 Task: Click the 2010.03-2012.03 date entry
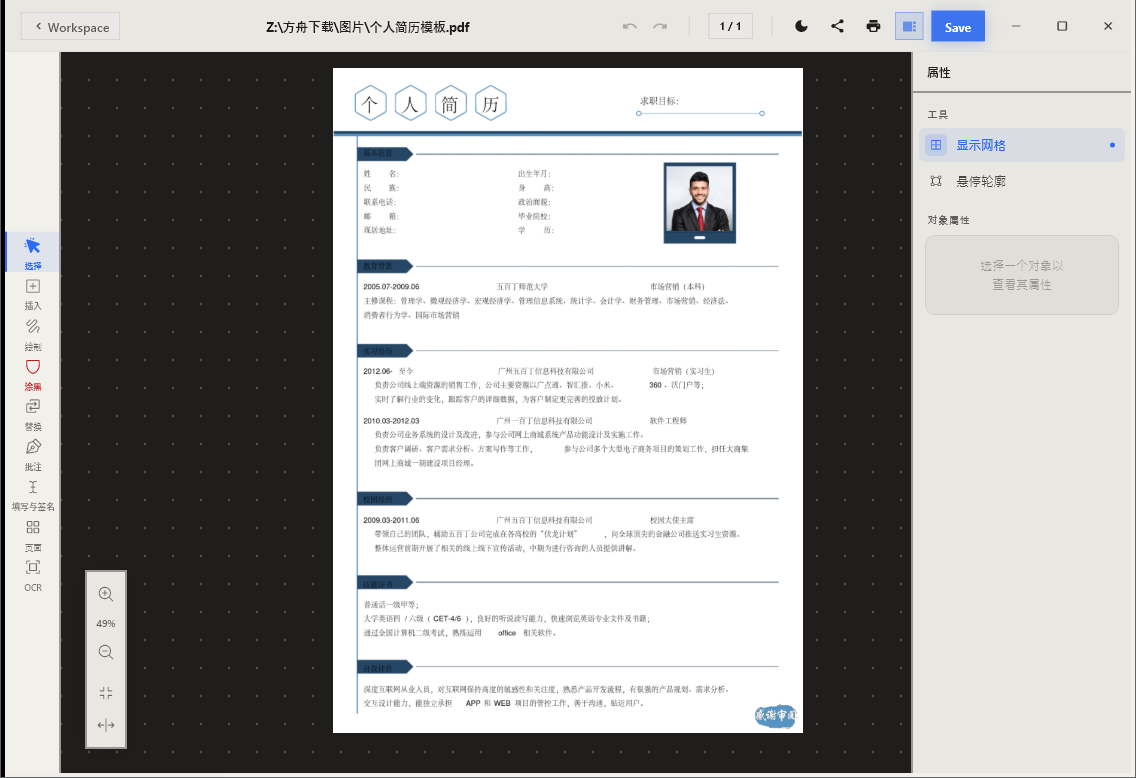[391, 421]
